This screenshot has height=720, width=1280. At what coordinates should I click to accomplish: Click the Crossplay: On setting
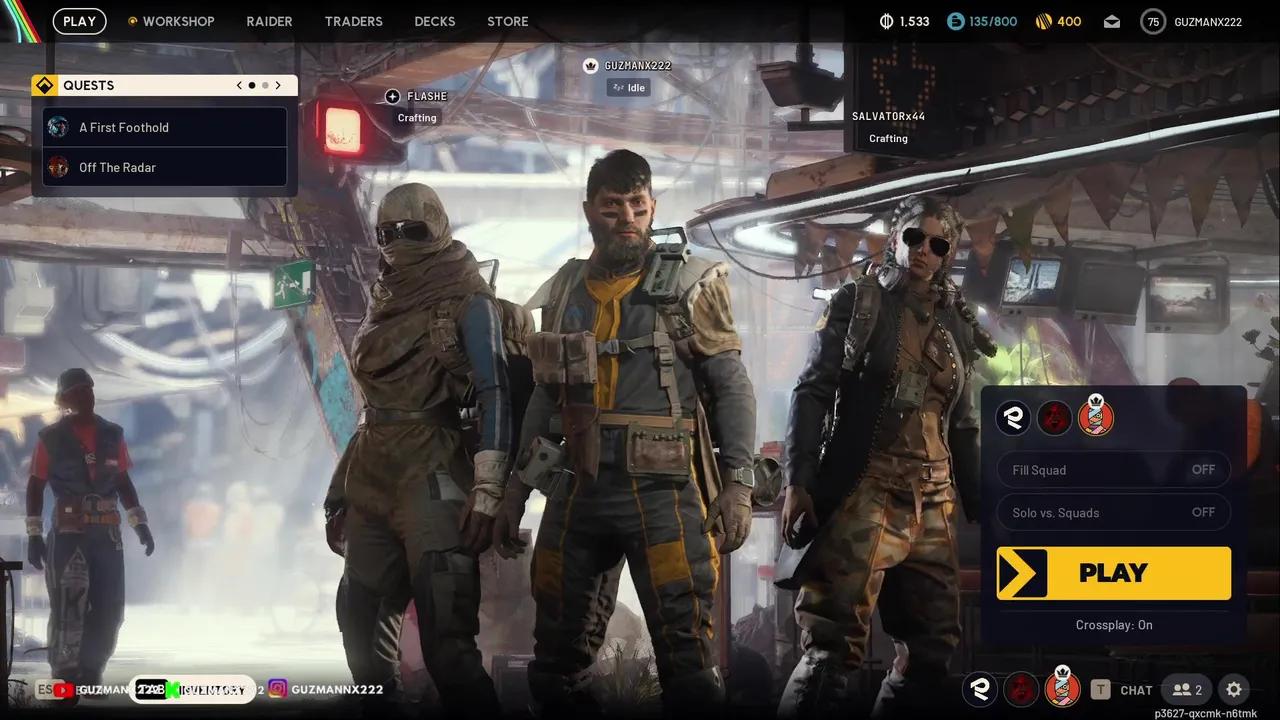[x=1114, y=625]
